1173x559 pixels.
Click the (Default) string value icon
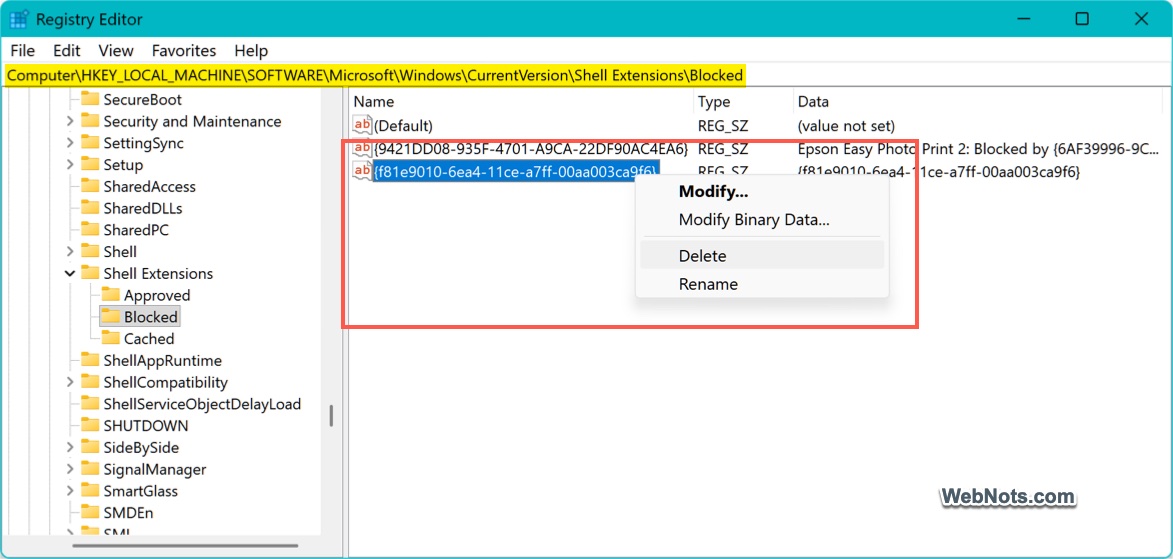pyautogui.click(x=362, y=125)
